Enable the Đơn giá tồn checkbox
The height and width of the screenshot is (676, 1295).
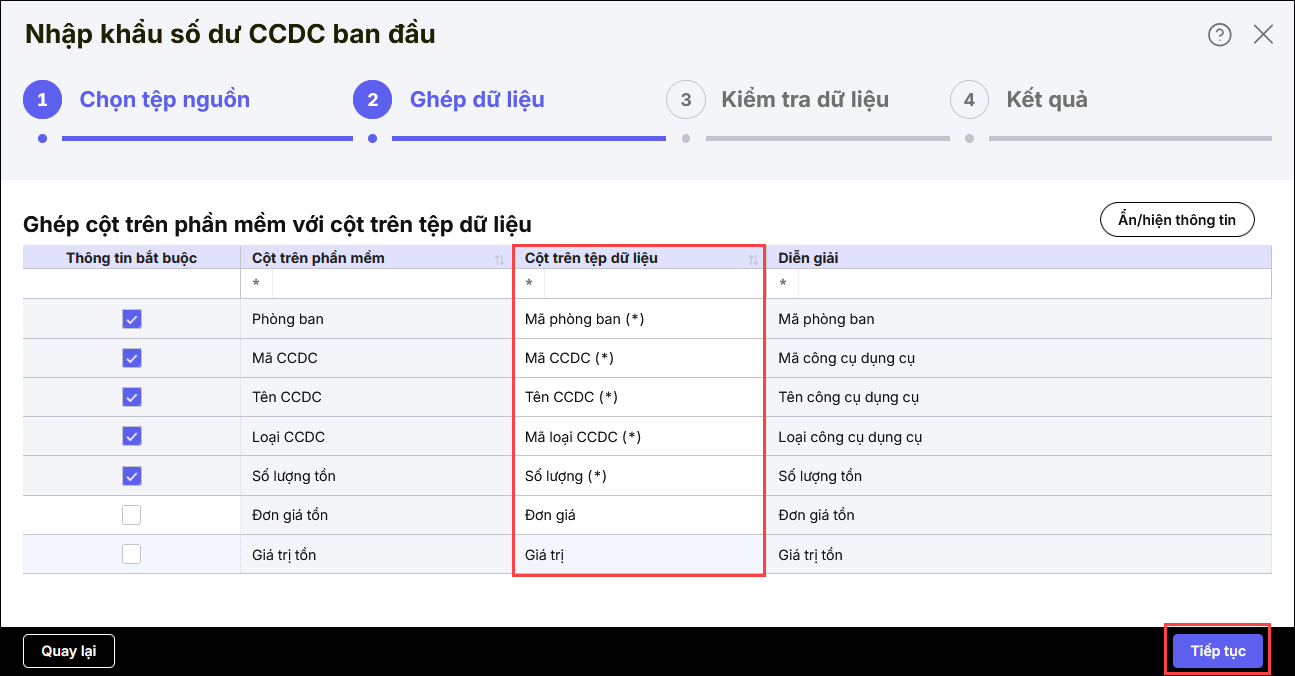pos(132,515)
